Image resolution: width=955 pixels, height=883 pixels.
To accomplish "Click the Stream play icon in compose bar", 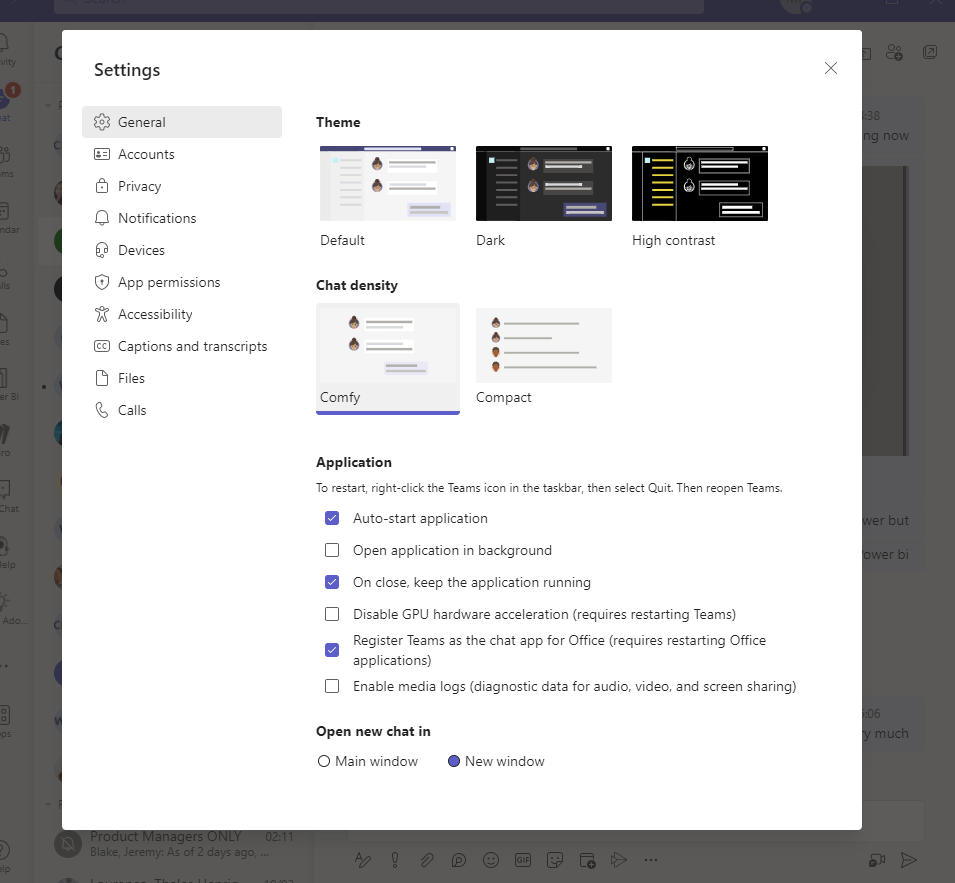I will click(x=619, y=860).
